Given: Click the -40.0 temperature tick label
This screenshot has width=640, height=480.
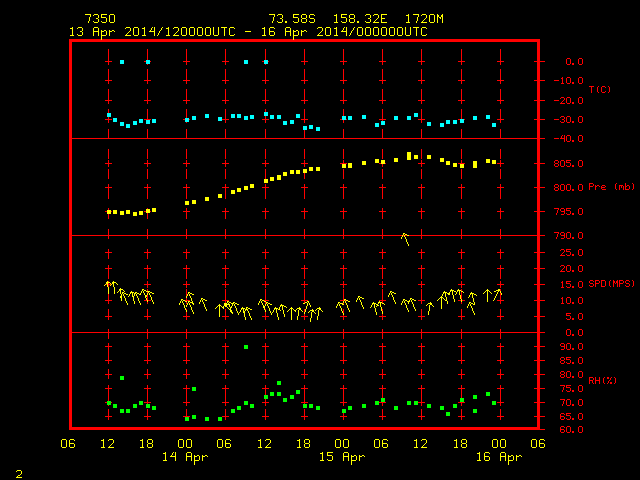Looking at the screenshot, I should click(x=568, y=139).
